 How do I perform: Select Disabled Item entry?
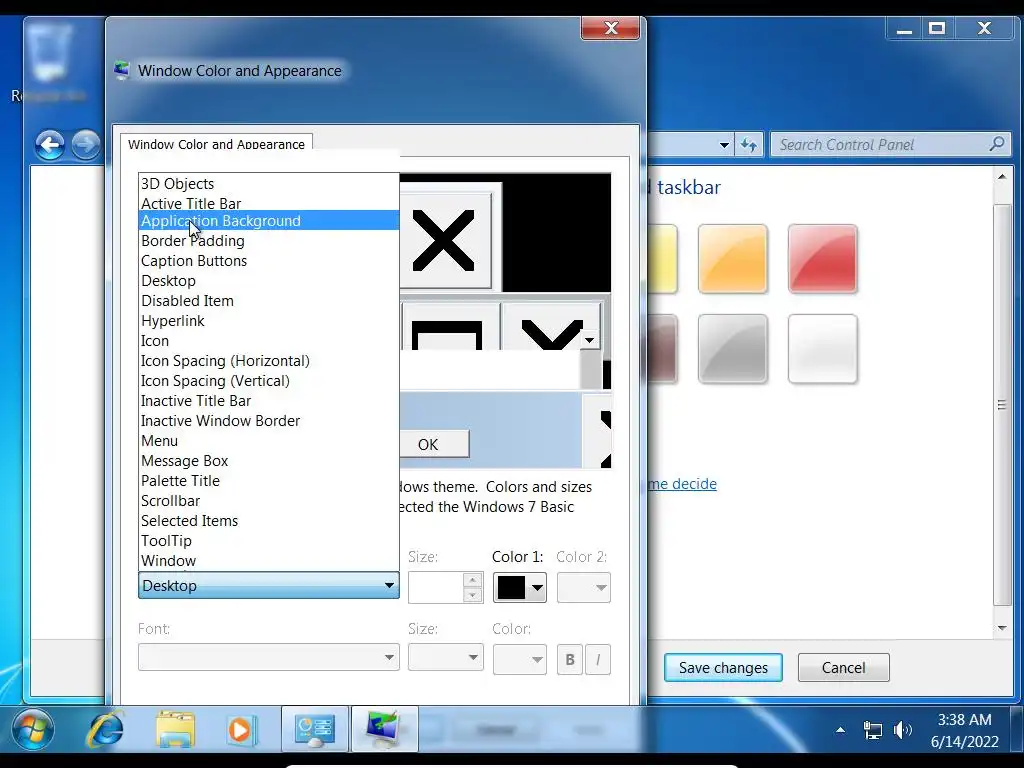(268, 300)
